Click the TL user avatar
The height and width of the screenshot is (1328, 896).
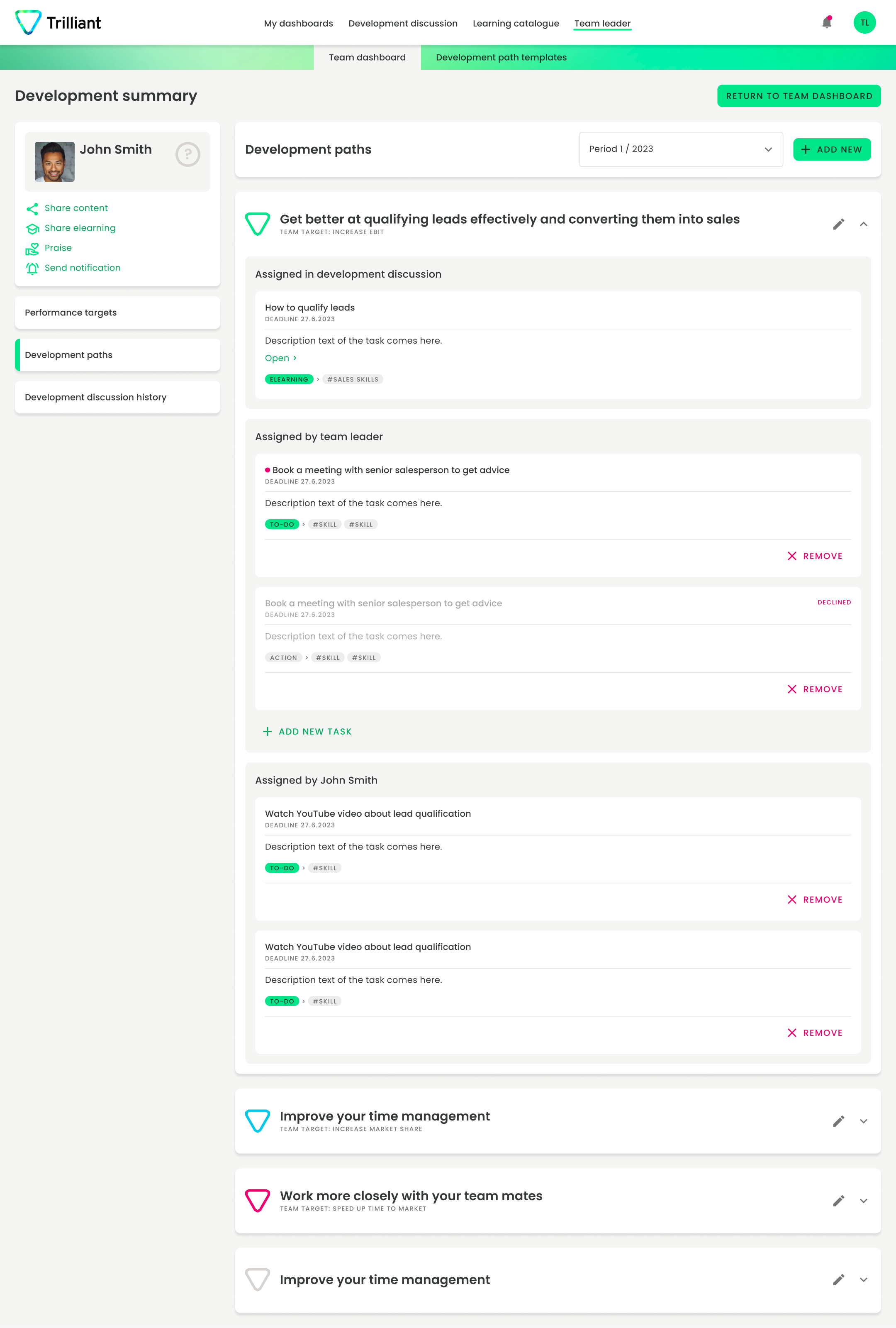coord(864,23)
